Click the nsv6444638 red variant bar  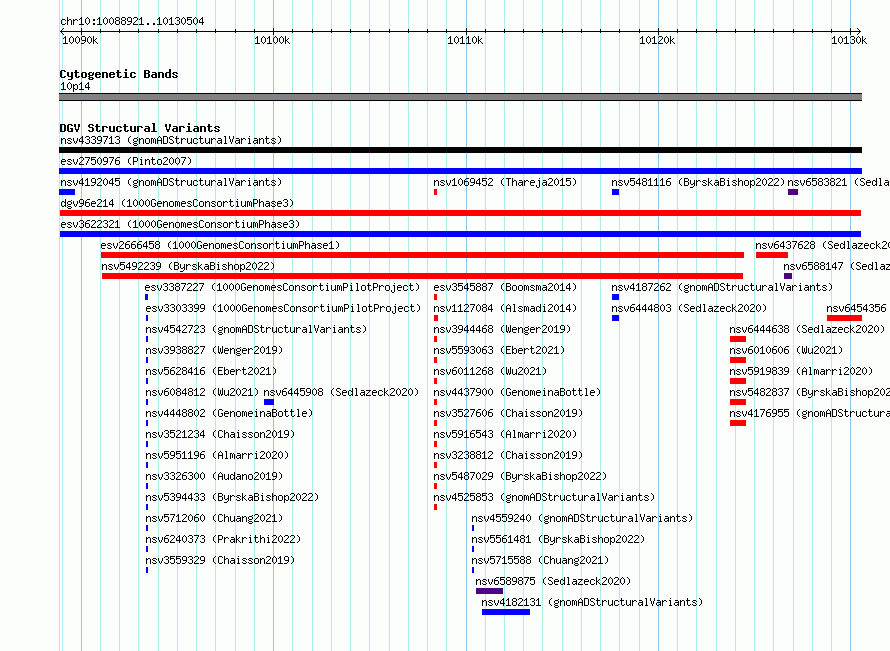point(738,339)
